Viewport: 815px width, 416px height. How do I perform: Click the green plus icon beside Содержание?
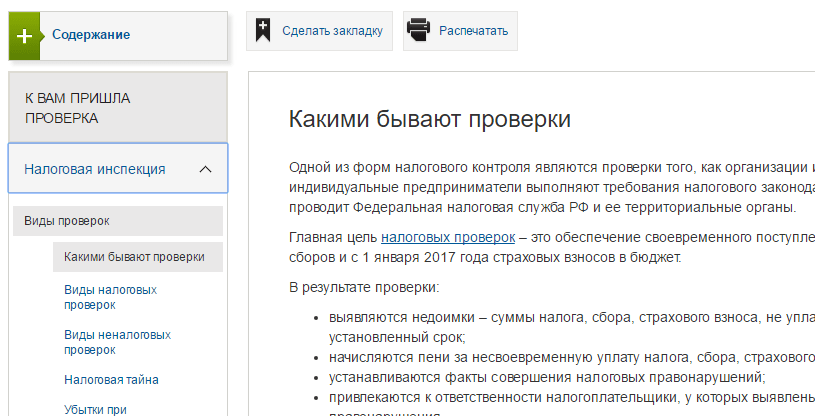coord(25,36)
